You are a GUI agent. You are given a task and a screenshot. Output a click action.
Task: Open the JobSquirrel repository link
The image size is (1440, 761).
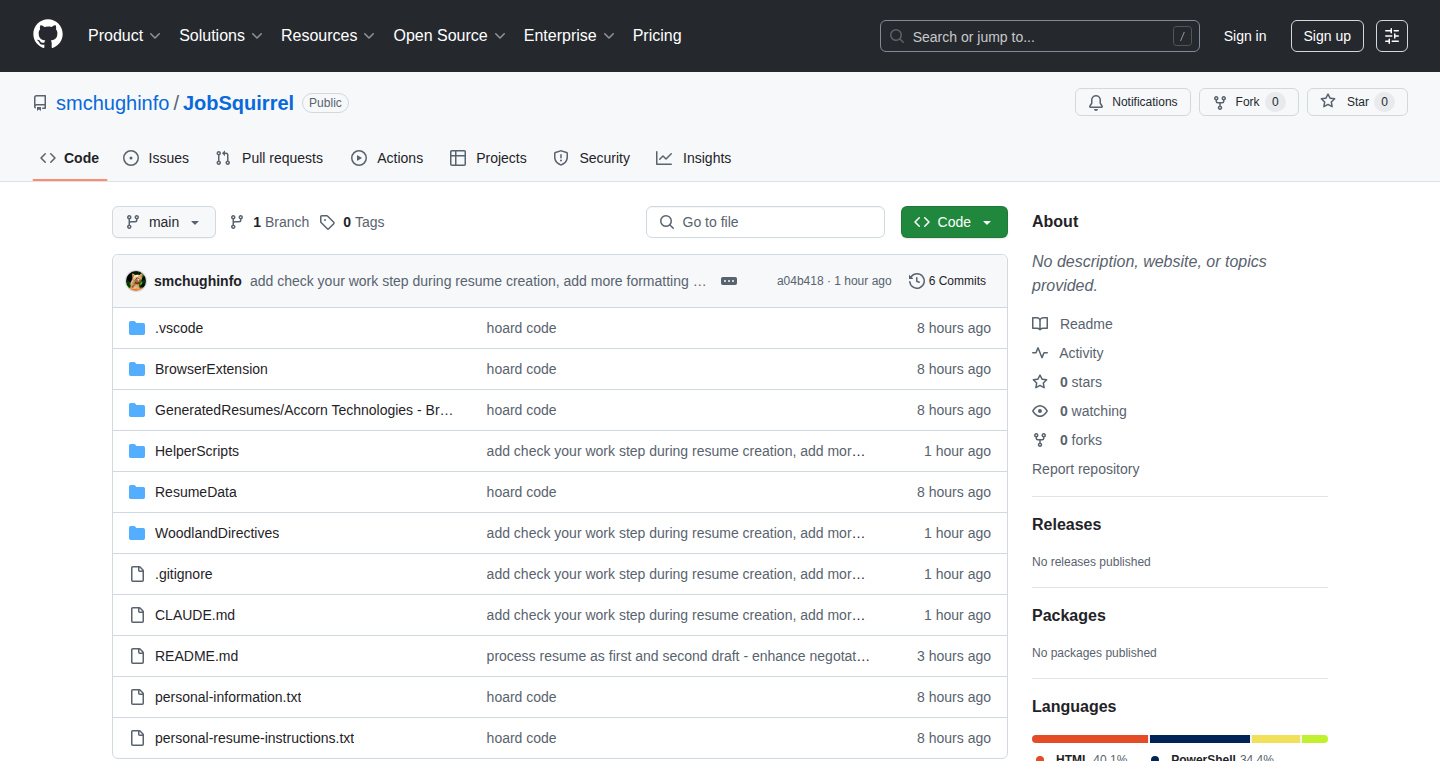pyautogui.click(x=239, y=103)
